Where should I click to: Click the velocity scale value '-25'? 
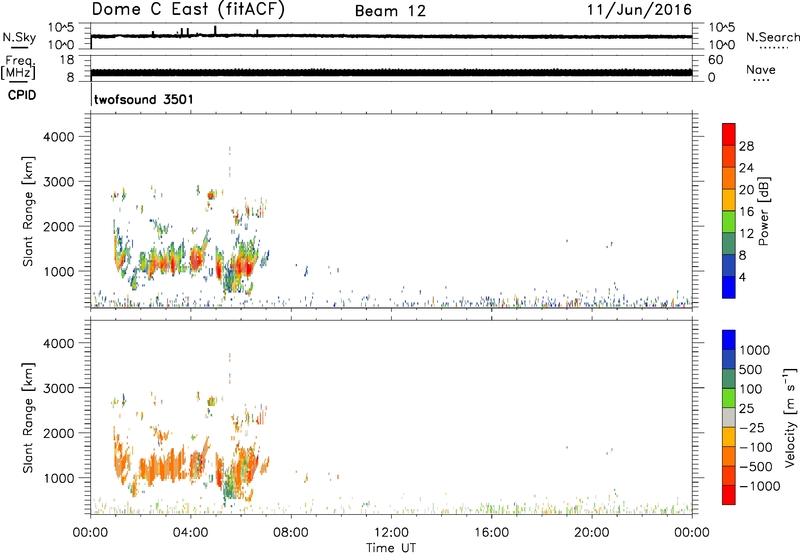click(x=752, y=427)
